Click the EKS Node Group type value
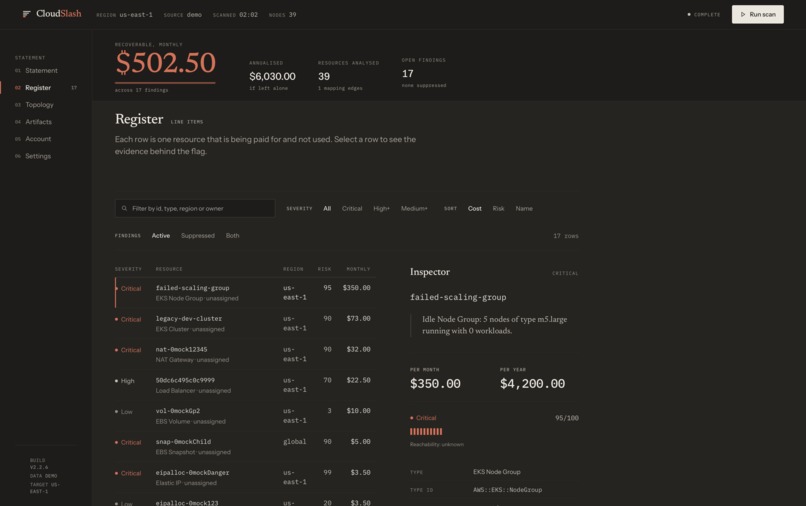 (x=497, y=472)
